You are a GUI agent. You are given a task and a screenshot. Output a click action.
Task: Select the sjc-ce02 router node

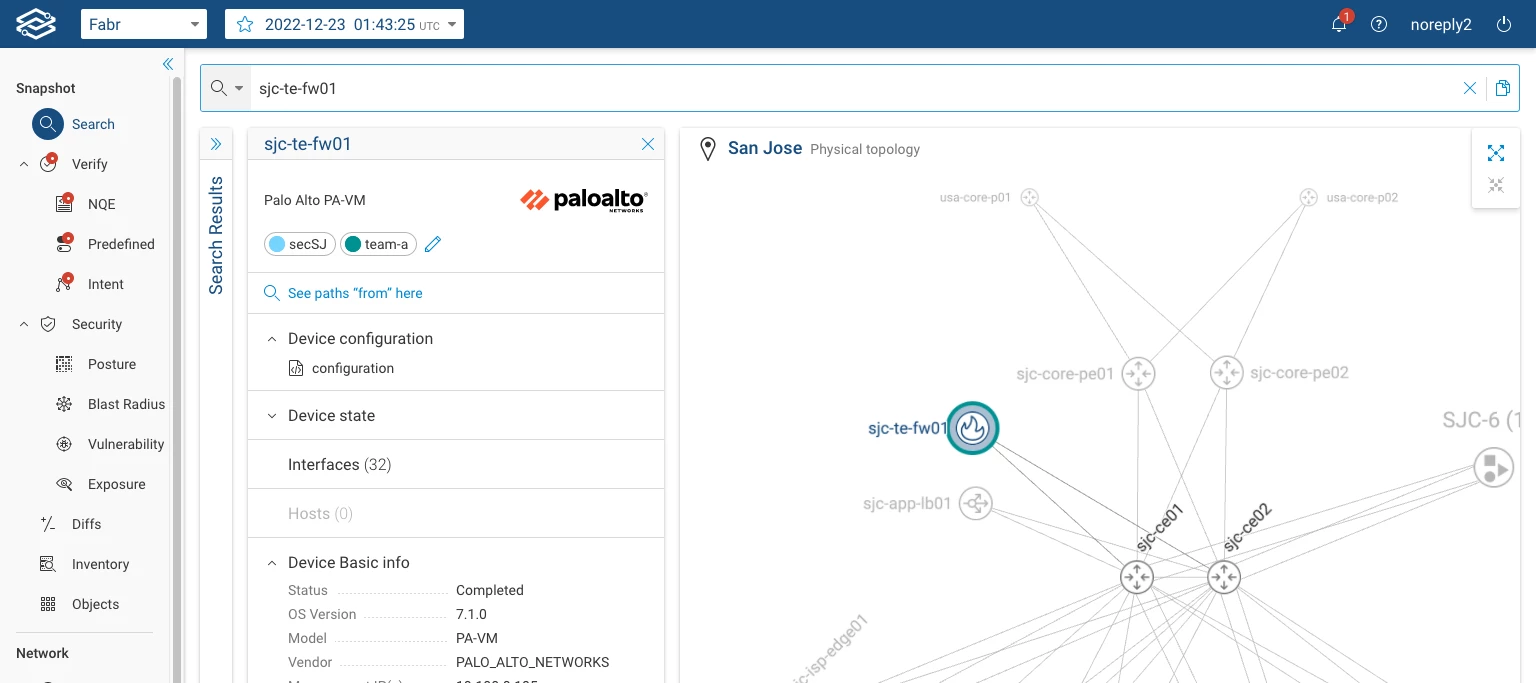(1224, 577)
